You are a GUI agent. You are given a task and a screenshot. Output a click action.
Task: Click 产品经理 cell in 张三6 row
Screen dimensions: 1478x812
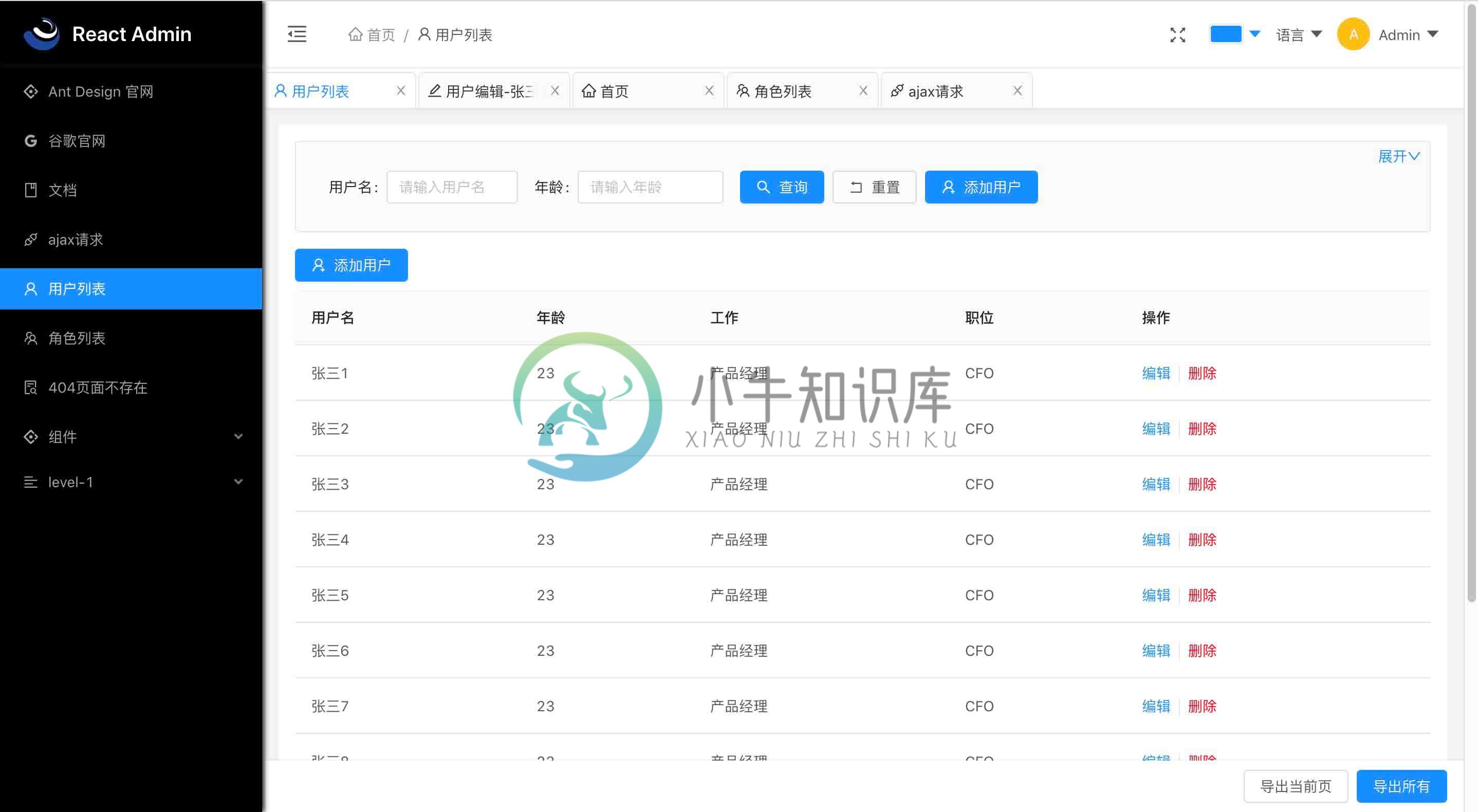(739, 651)
